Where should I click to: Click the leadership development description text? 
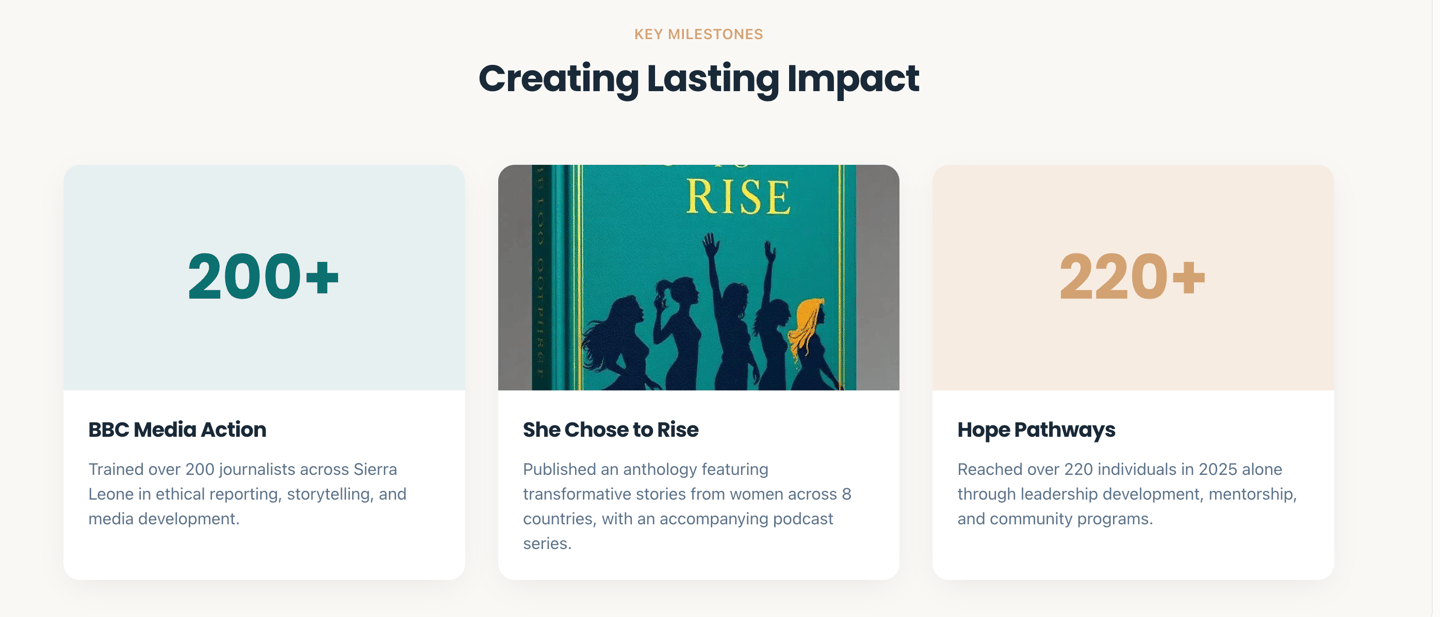pos(1127,493)
